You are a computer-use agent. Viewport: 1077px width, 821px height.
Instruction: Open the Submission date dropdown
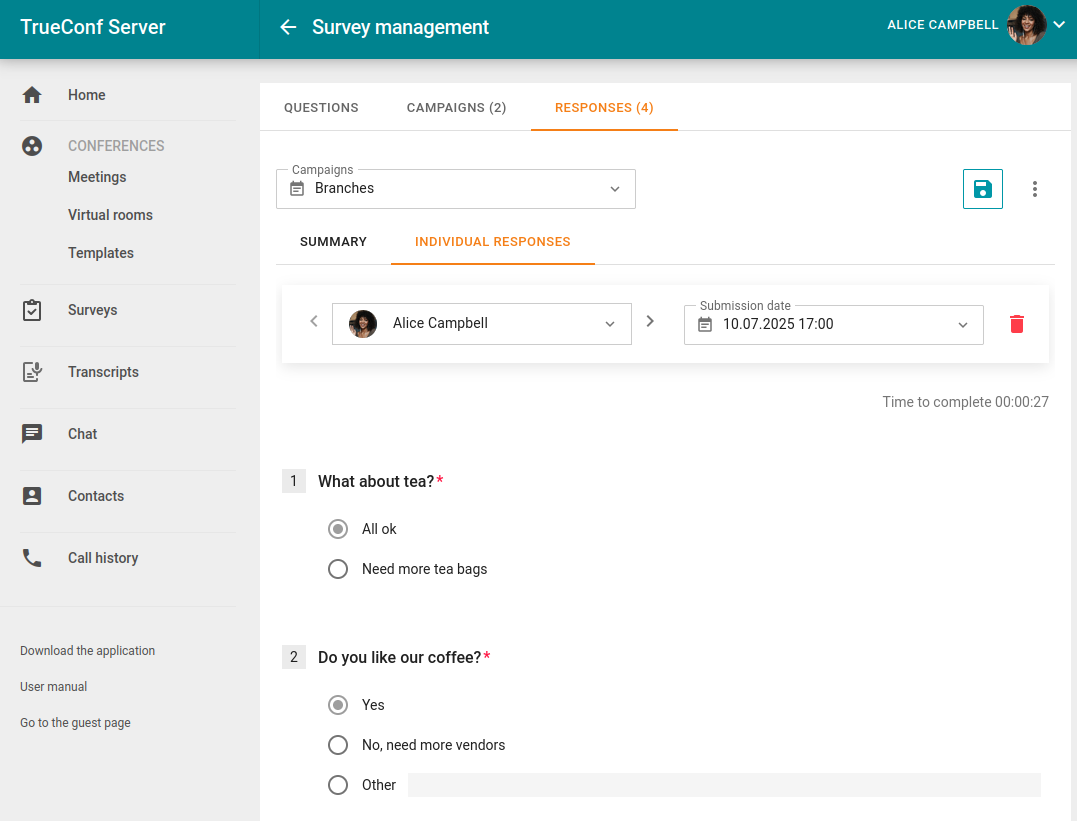point(834,325)
